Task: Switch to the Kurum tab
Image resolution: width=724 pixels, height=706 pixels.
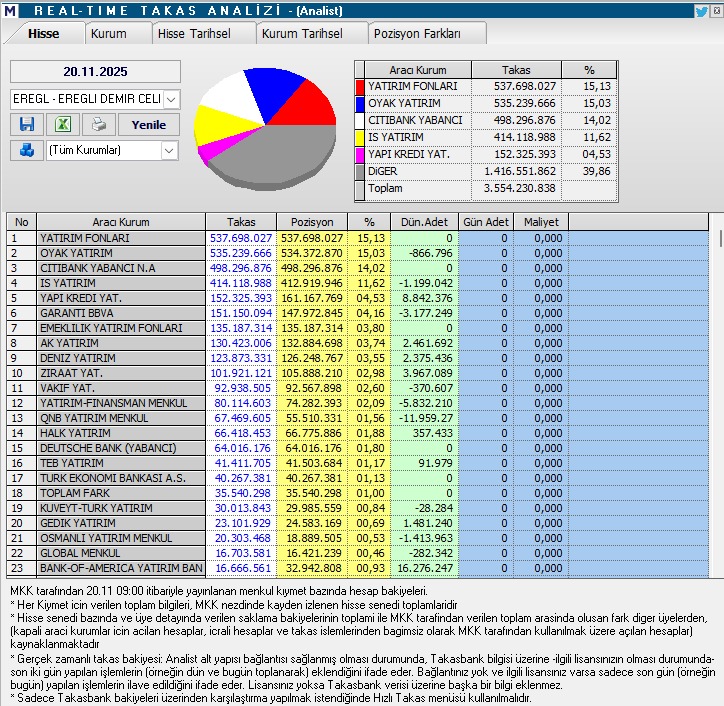Action: [108, 33]
